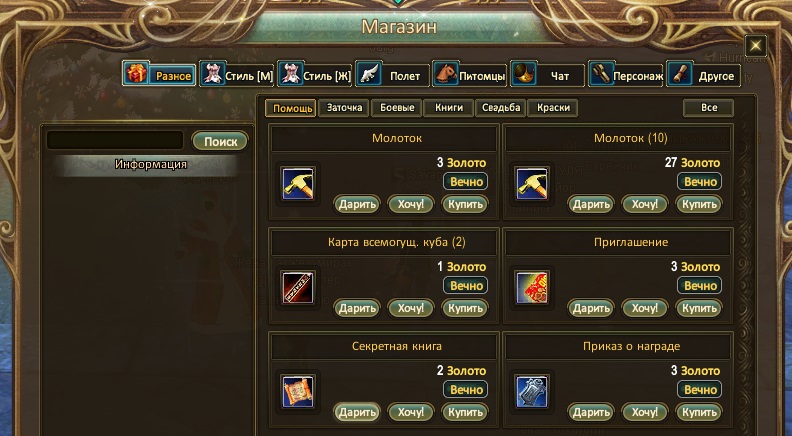Click the Карта всемогущ. куба item icon

pyautogui.click(x=298, y=287)
